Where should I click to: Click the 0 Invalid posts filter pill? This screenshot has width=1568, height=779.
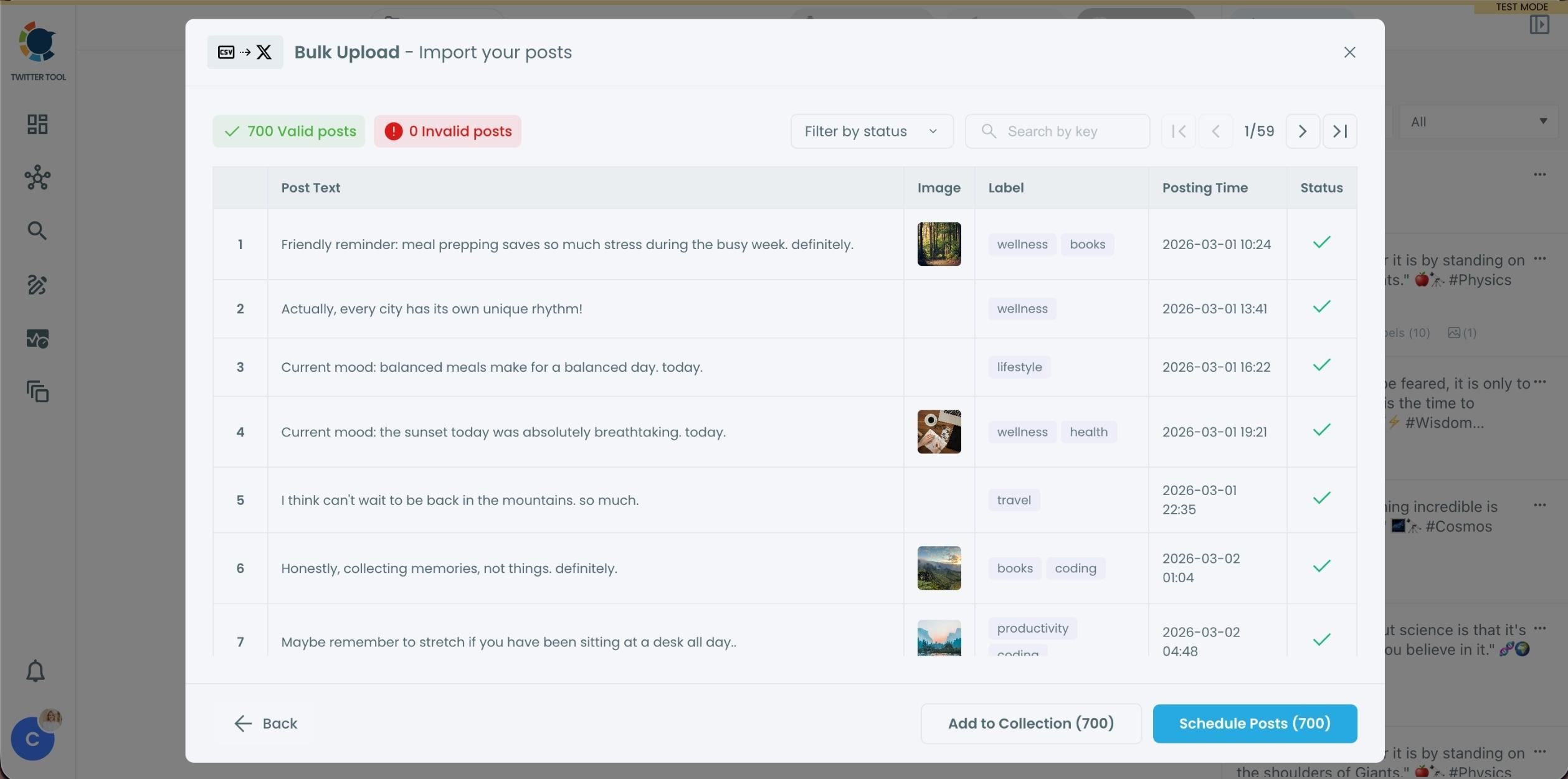tap(447, 131)
